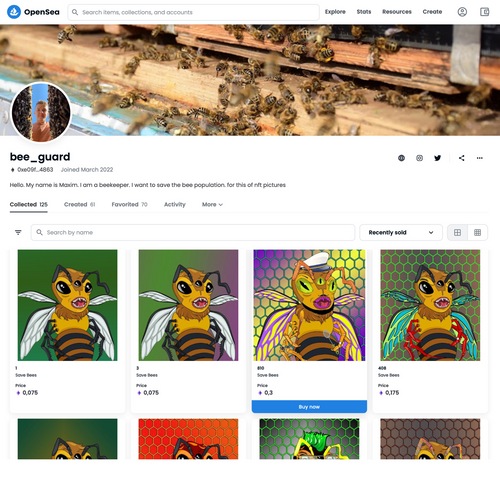Open the account profile icon

click(x=462, y=12)
